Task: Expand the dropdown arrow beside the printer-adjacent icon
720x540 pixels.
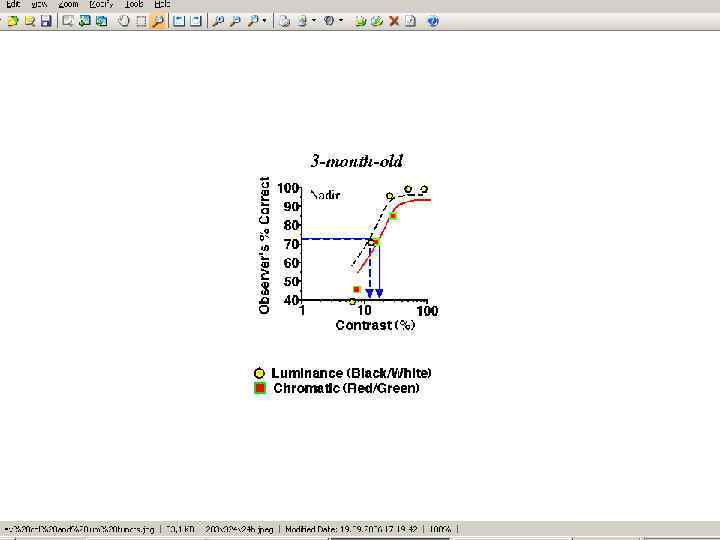Action: (x=314, y=21)
